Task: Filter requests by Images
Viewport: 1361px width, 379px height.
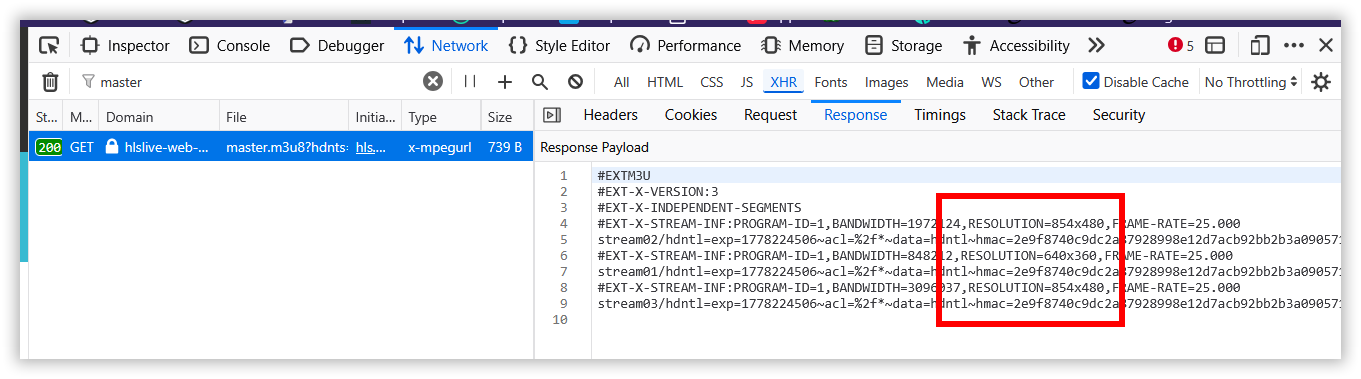Action: 886,82
